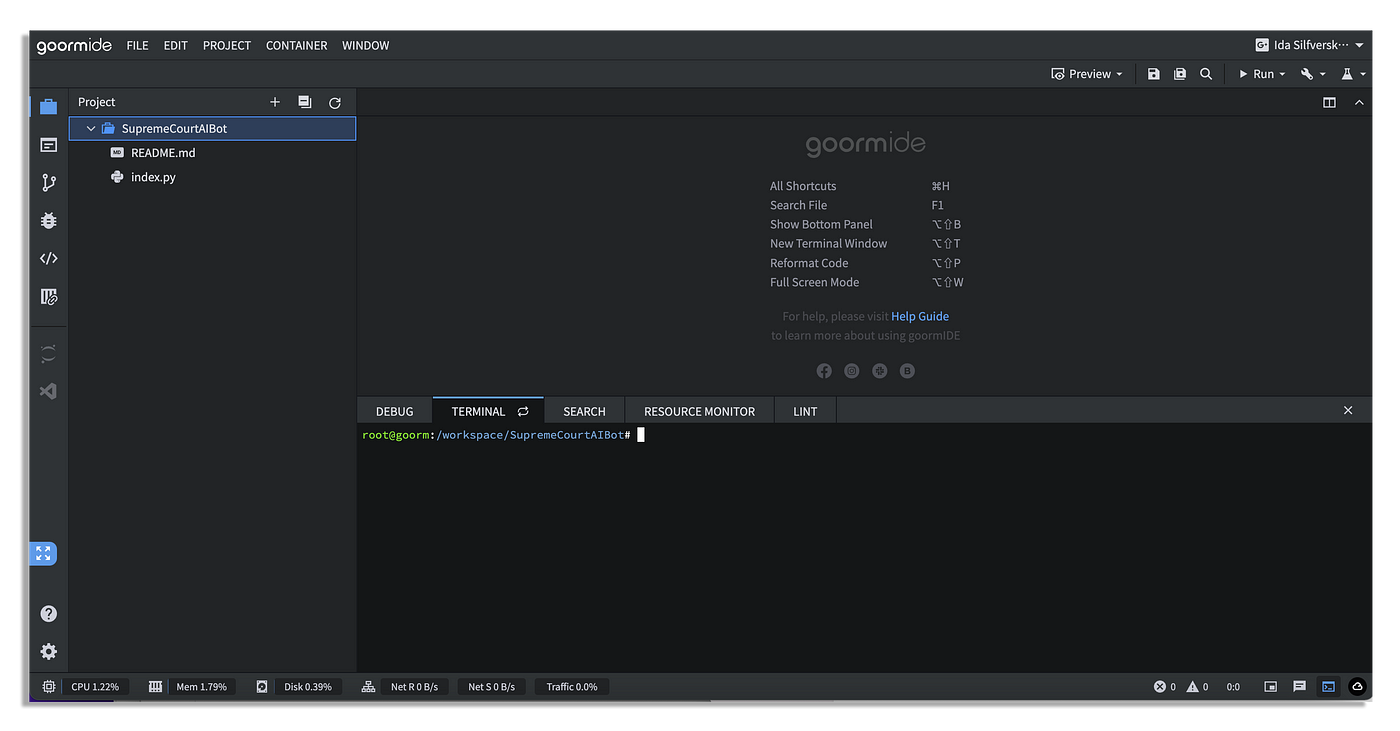Open the Settings gear in sidebar
Screen dimensions: 1400x731
[x=48, y=651]
